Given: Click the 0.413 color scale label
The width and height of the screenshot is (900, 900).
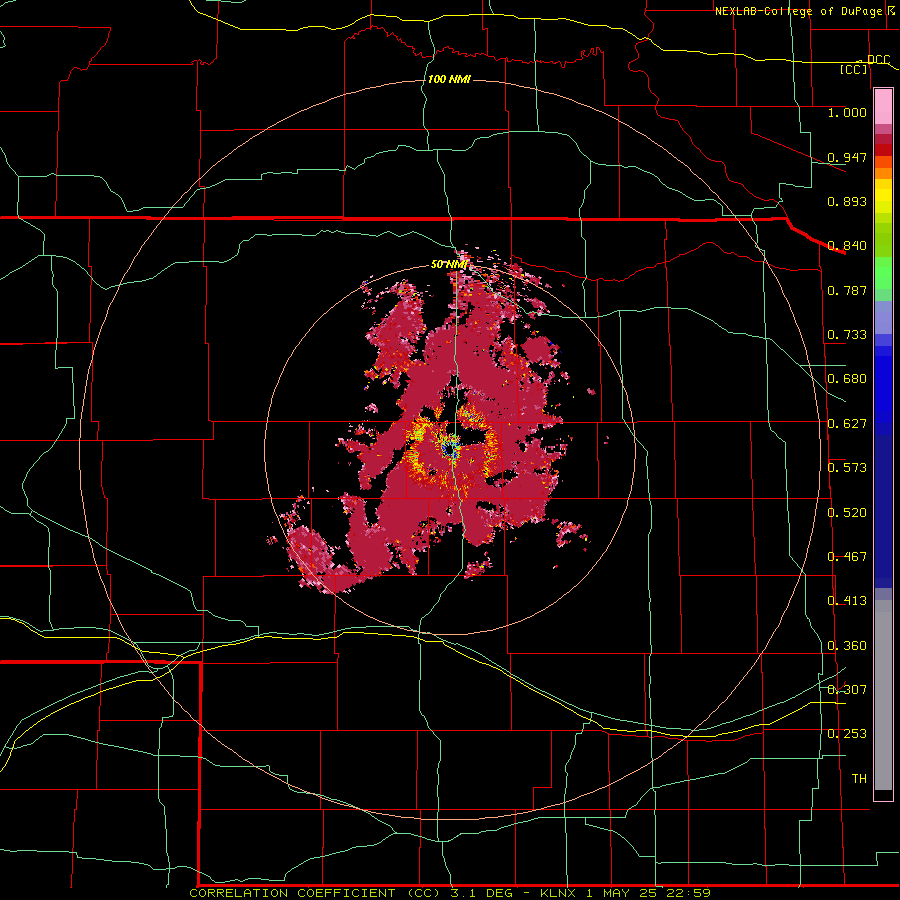Looking at the screenshot, I should pyautogui.click(x=847, y=601).
